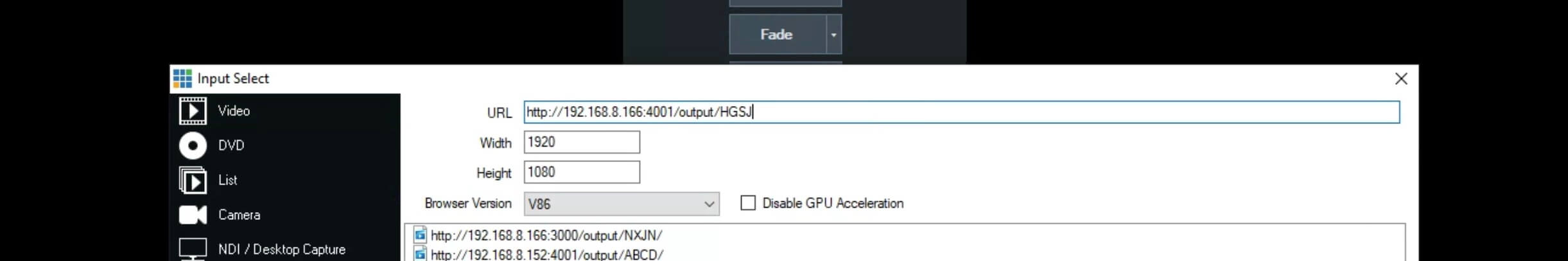This screenshot has height=261, width=1568.
Task: Select the NDI / Desktop Capture monitor icon
Action: (193, 249)
